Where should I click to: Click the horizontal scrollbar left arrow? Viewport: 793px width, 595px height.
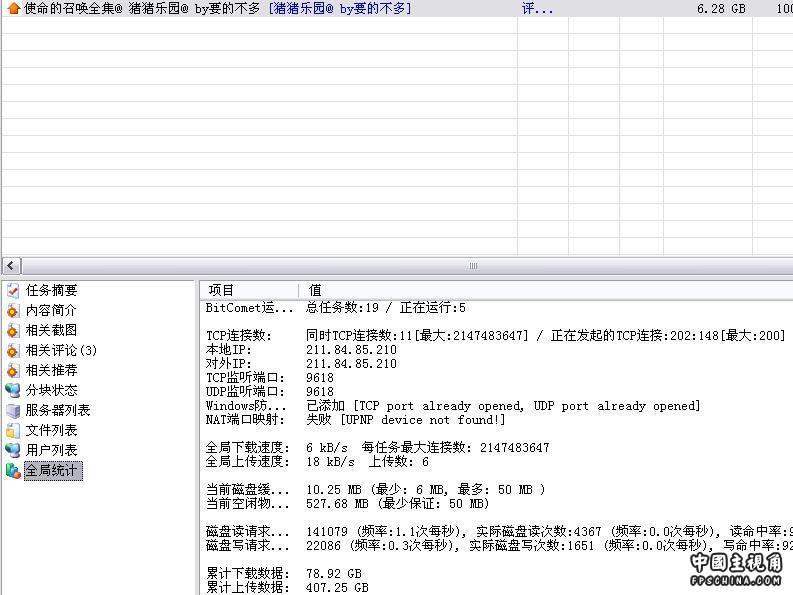click(11, 266)
